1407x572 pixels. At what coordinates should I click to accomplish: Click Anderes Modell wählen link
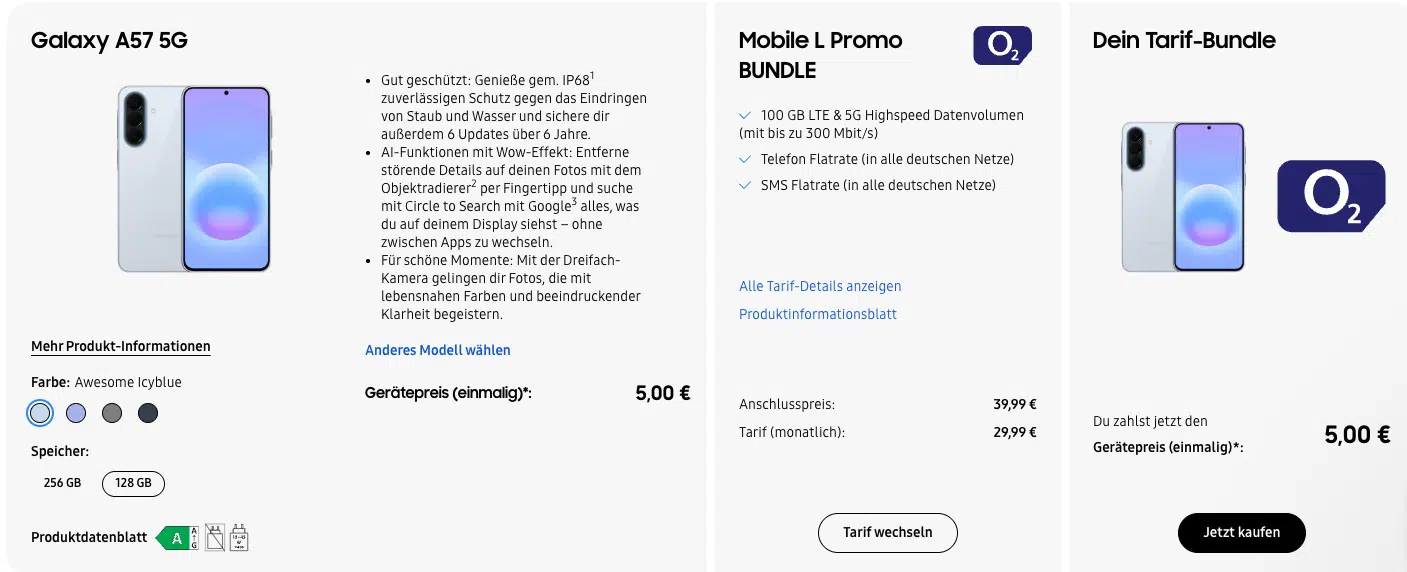[x=438, y=350]
